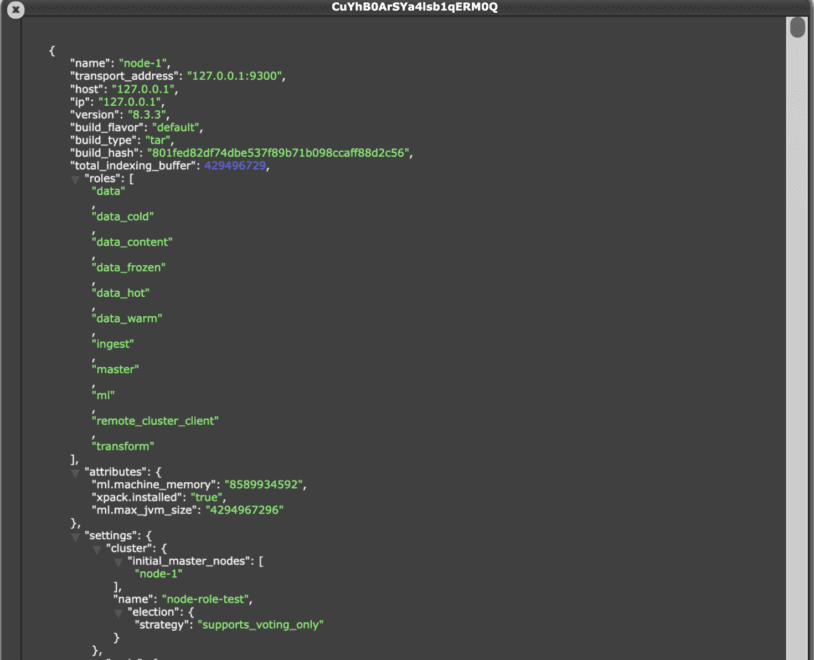The image size is (814, 660).
Task: Click the build_hash value string
Action: 278,153
